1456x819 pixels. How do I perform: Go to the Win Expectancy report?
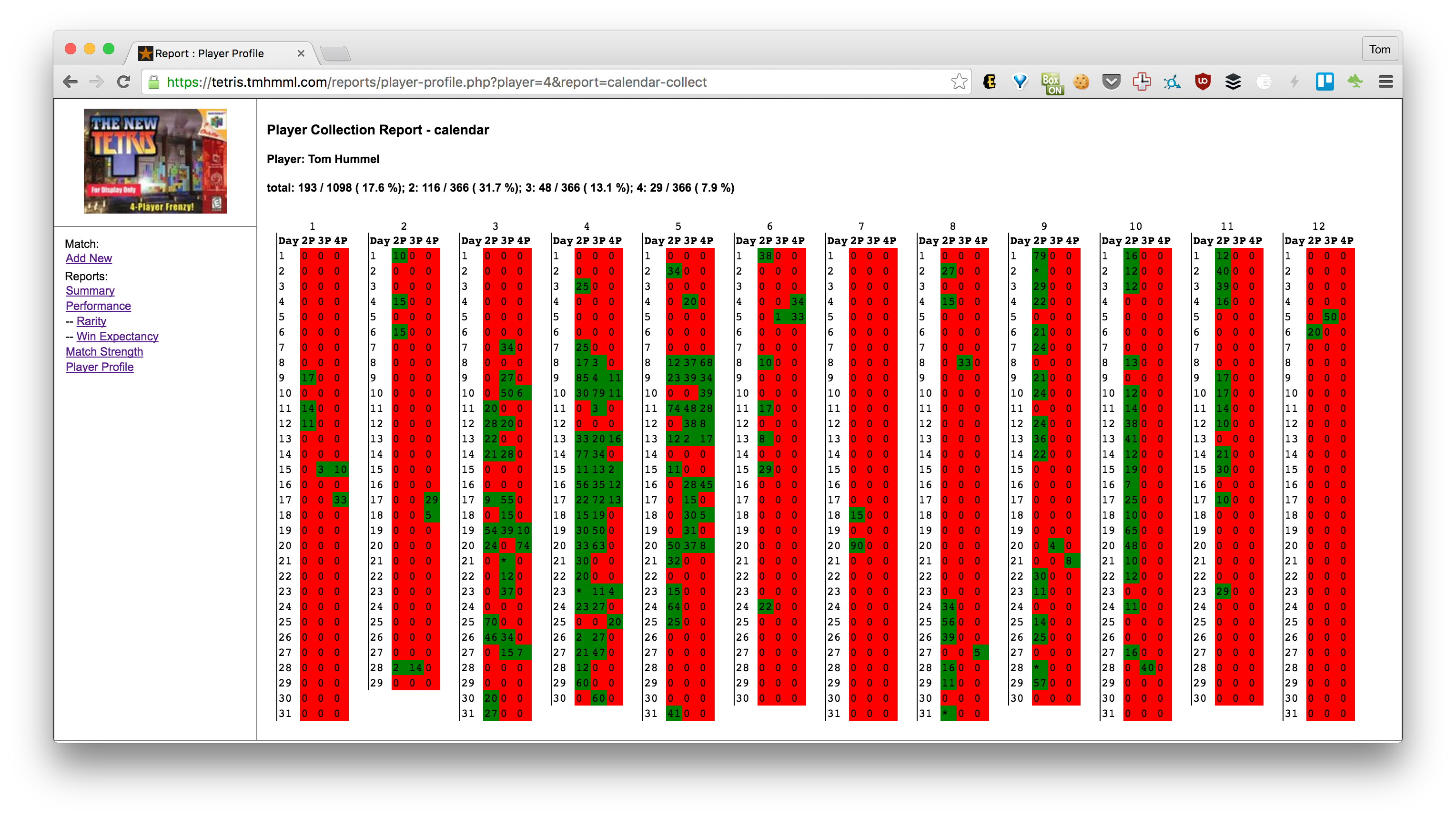click(x=117, y=337)
